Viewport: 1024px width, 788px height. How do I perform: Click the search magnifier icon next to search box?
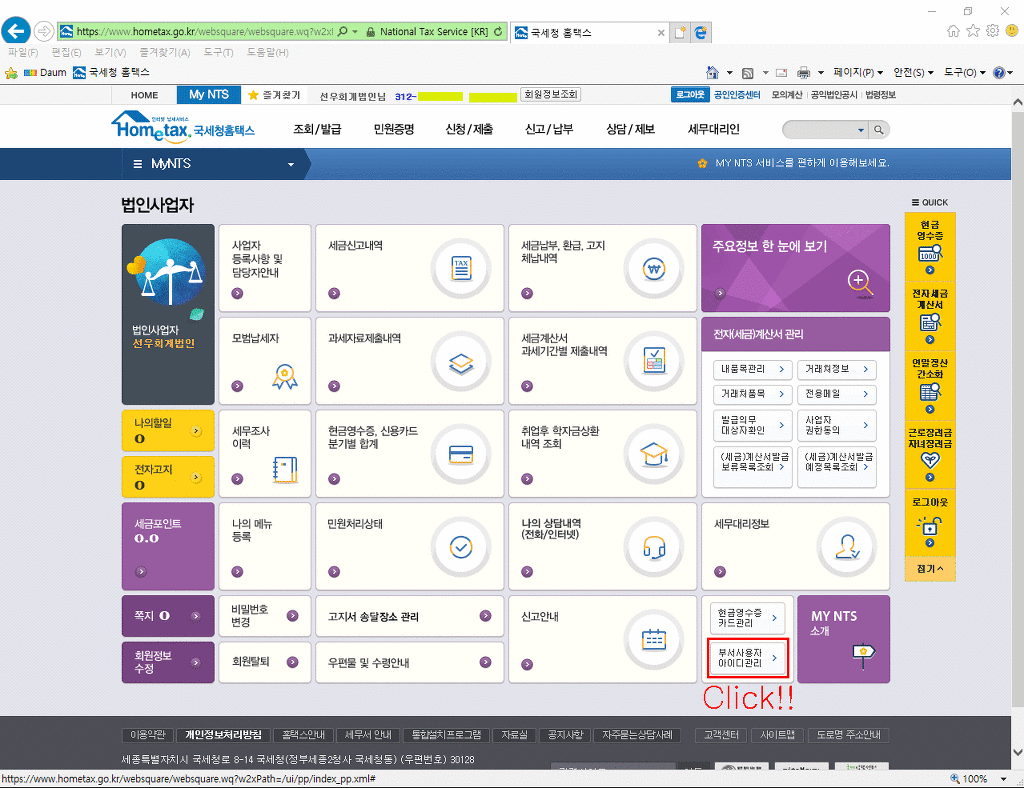(x=879, y=130)
